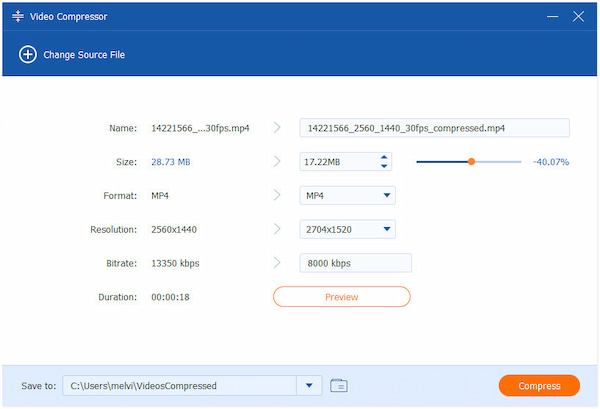Click the output file name field
600x409 pixels.
pos(434,128)
